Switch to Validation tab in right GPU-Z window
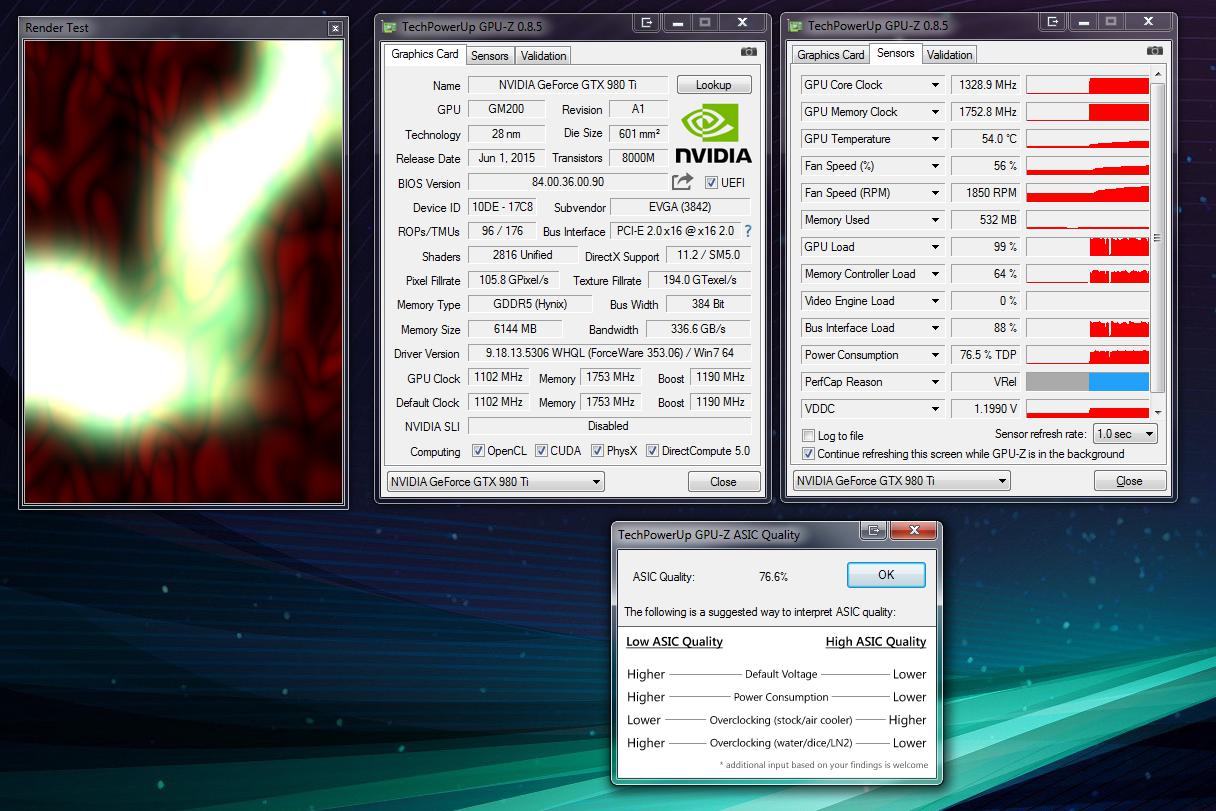This screenshot has height=811, width=1216. tap(949, 55)
